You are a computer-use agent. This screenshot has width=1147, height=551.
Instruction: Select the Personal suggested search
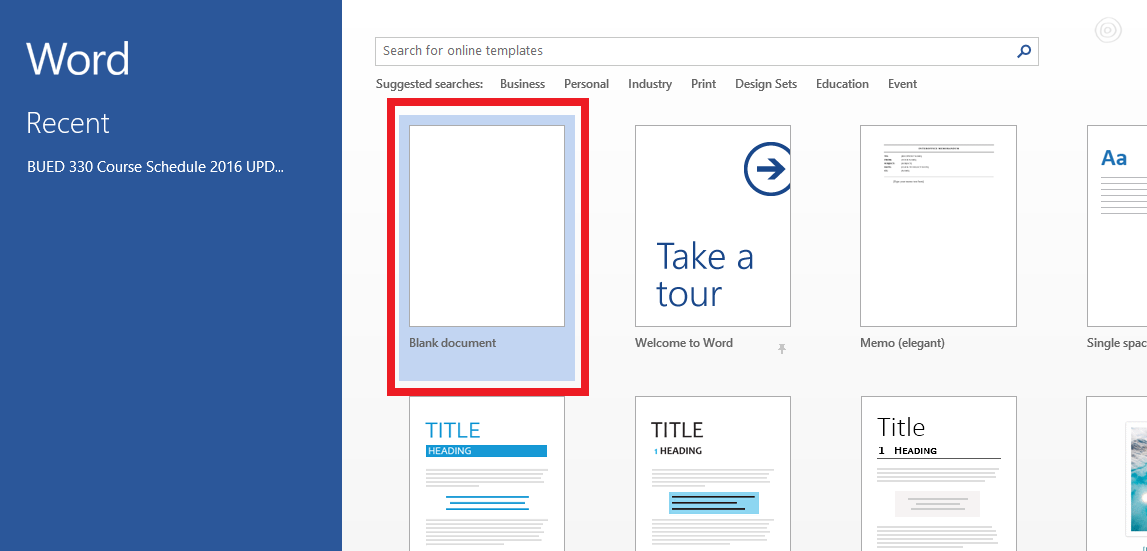point(586,84)
